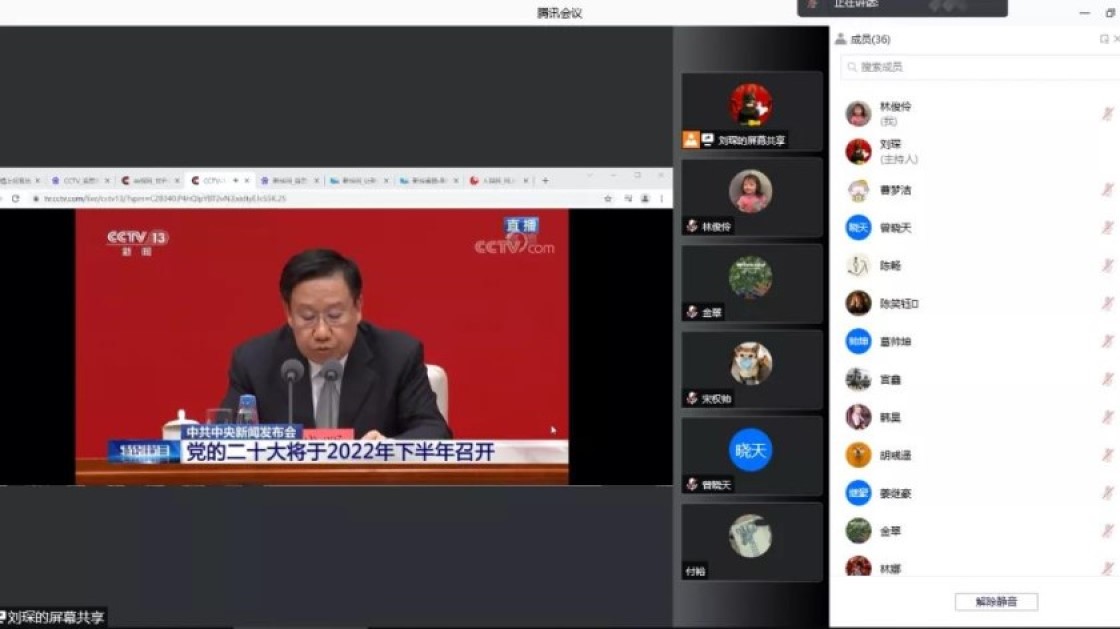Click the bookmark star in Chrome's address bar
Screen dimensions: 1120x629
[x=608, y=198]
